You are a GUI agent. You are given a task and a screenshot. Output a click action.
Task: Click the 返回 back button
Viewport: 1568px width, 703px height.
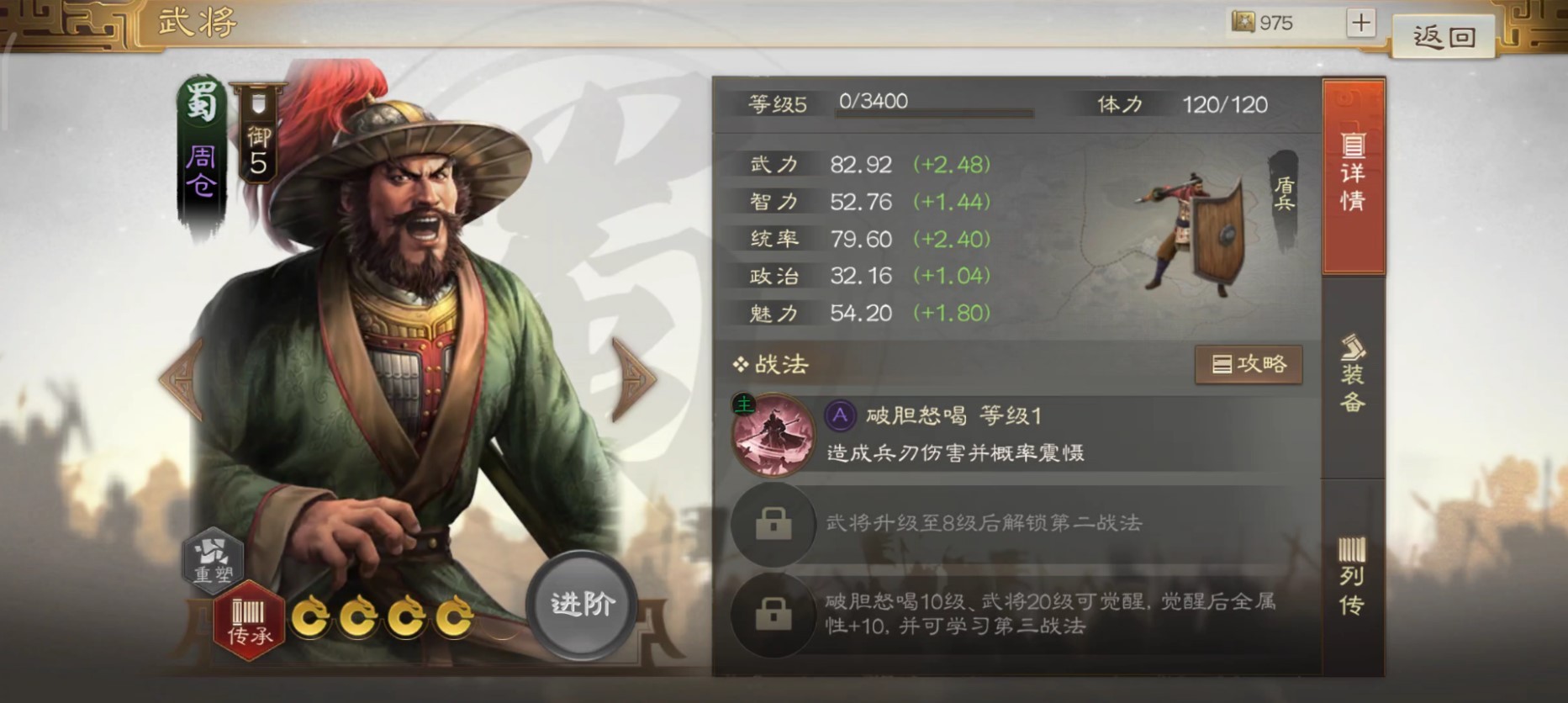(x=1443, y=36)
